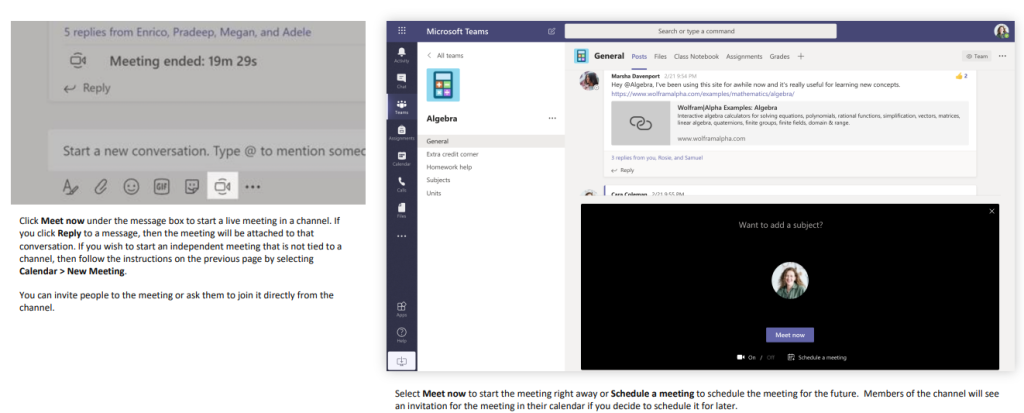The width and height of the screenshot is (1024, 413).
Task: Go back to All teams
Action: click(445, 56)
